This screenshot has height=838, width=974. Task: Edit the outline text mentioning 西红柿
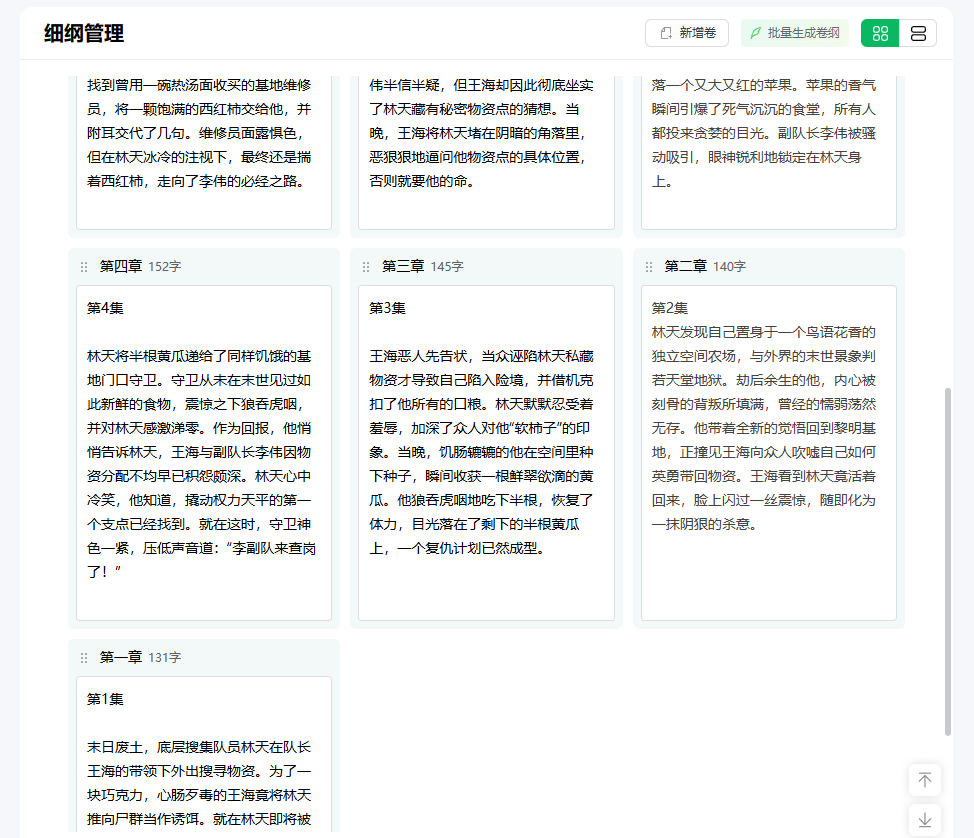click(204, 152)
